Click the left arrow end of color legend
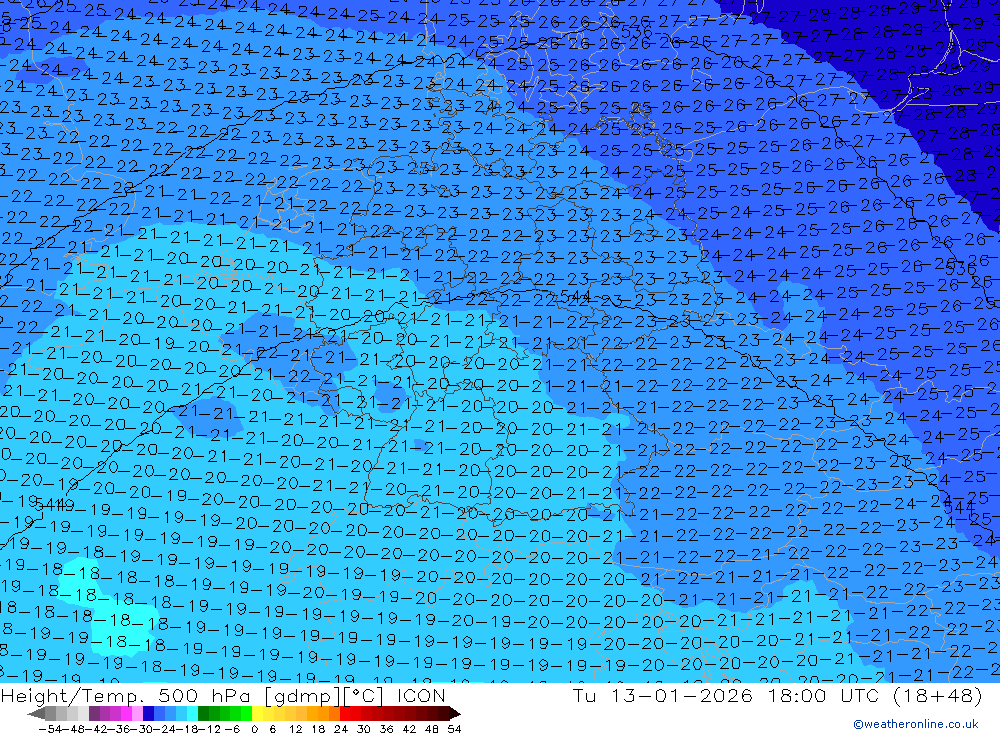The image size is (1000, 733). [x=36, y=714]
